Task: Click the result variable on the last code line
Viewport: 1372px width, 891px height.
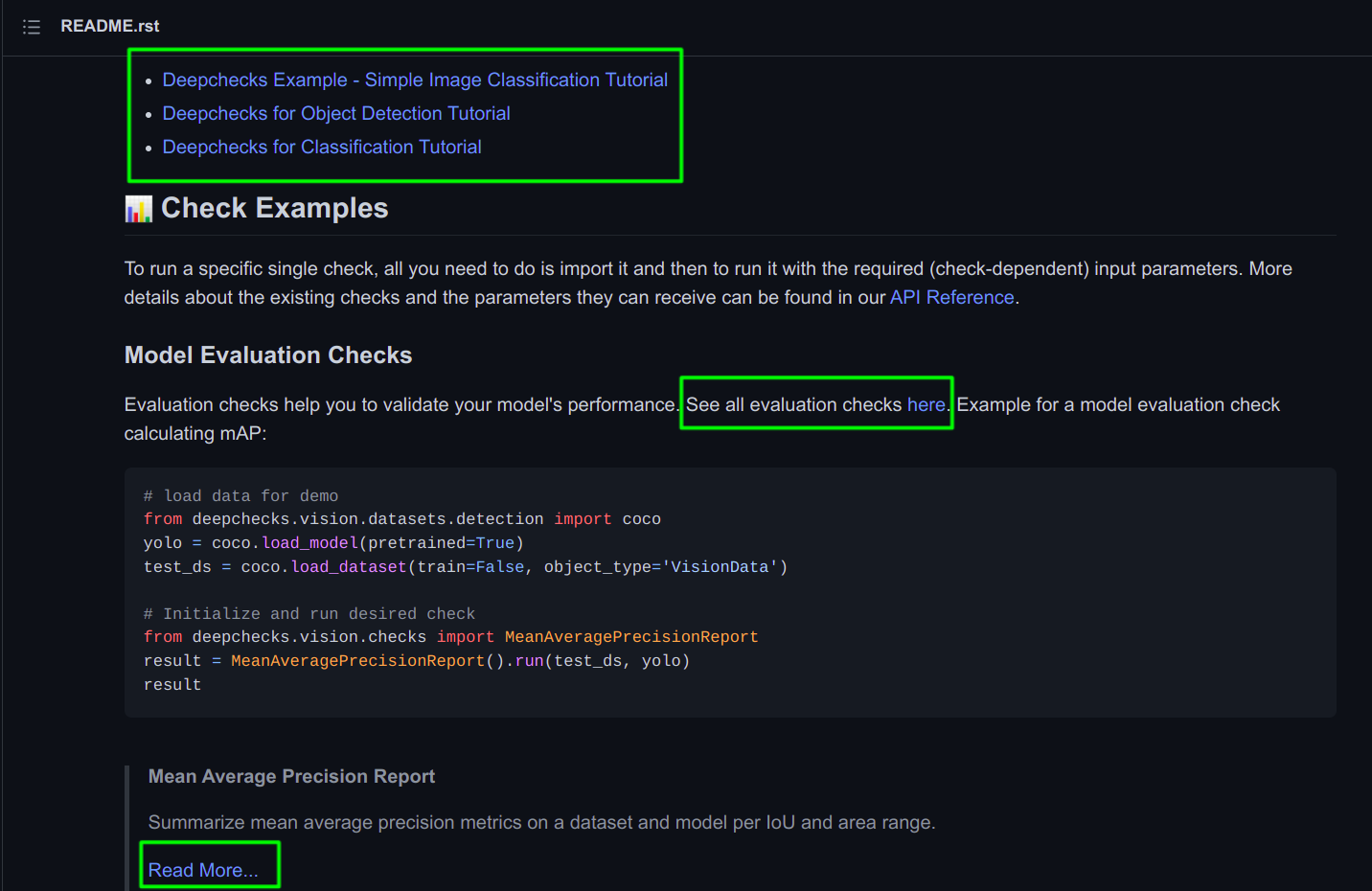Action: 172,684
